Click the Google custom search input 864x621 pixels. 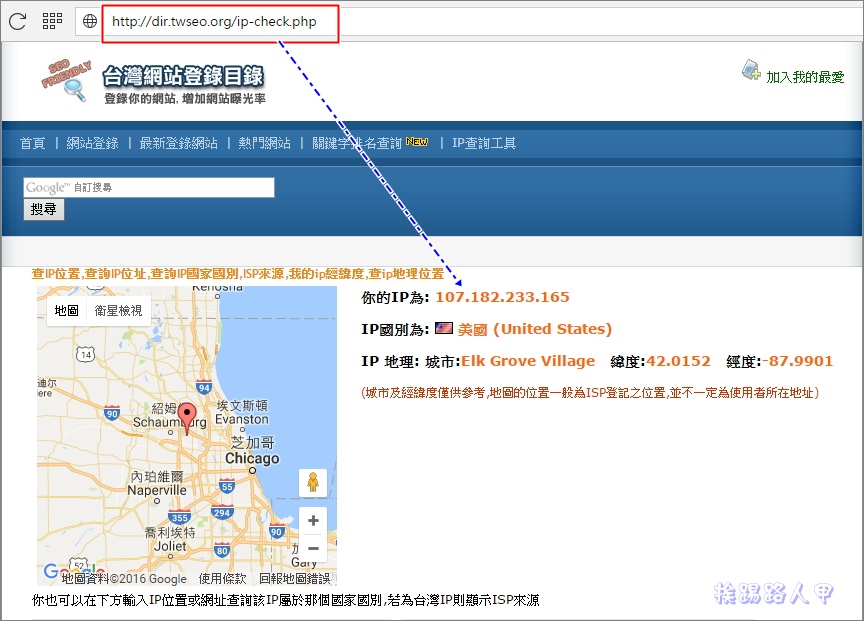[x=149, y=187]
